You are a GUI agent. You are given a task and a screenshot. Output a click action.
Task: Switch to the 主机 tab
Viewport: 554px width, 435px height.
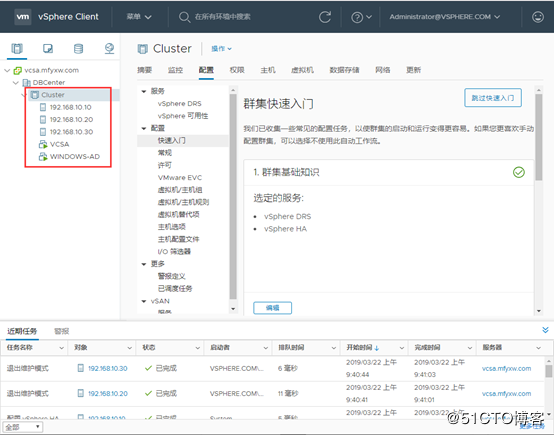click(268, 70)
